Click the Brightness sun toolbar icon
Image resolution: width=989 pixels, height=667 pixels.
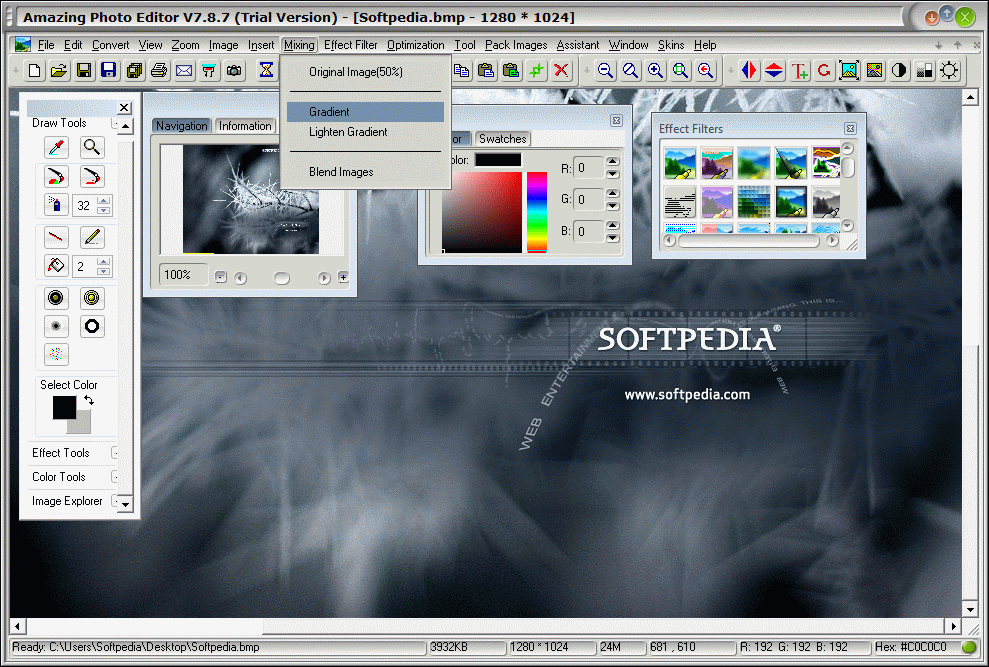click(949, 70)
